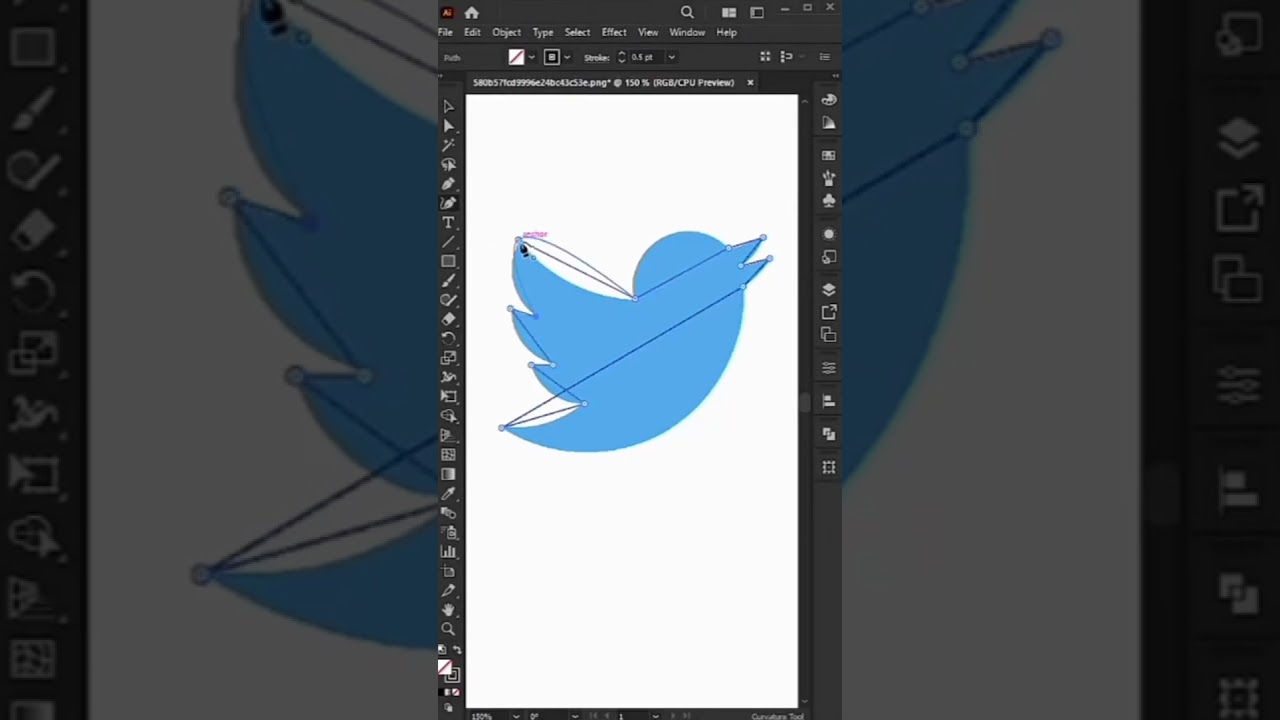The image size is (1280, 720).
Task: Select the Perspective Grid tool
Action: [448, 435]
